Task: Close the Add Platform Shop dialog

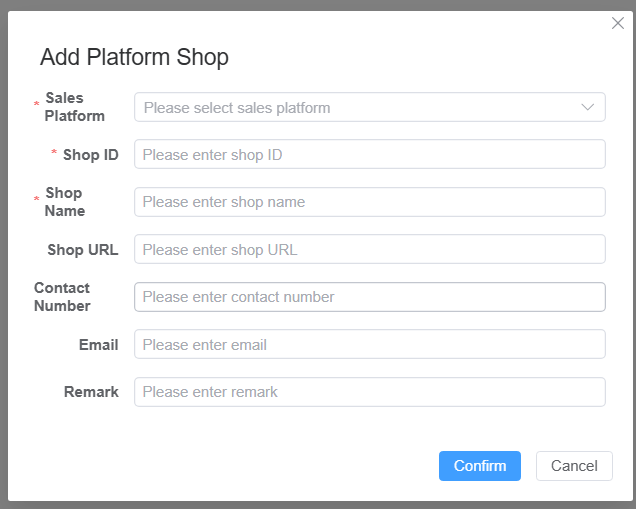Action: tap(618, 24)
